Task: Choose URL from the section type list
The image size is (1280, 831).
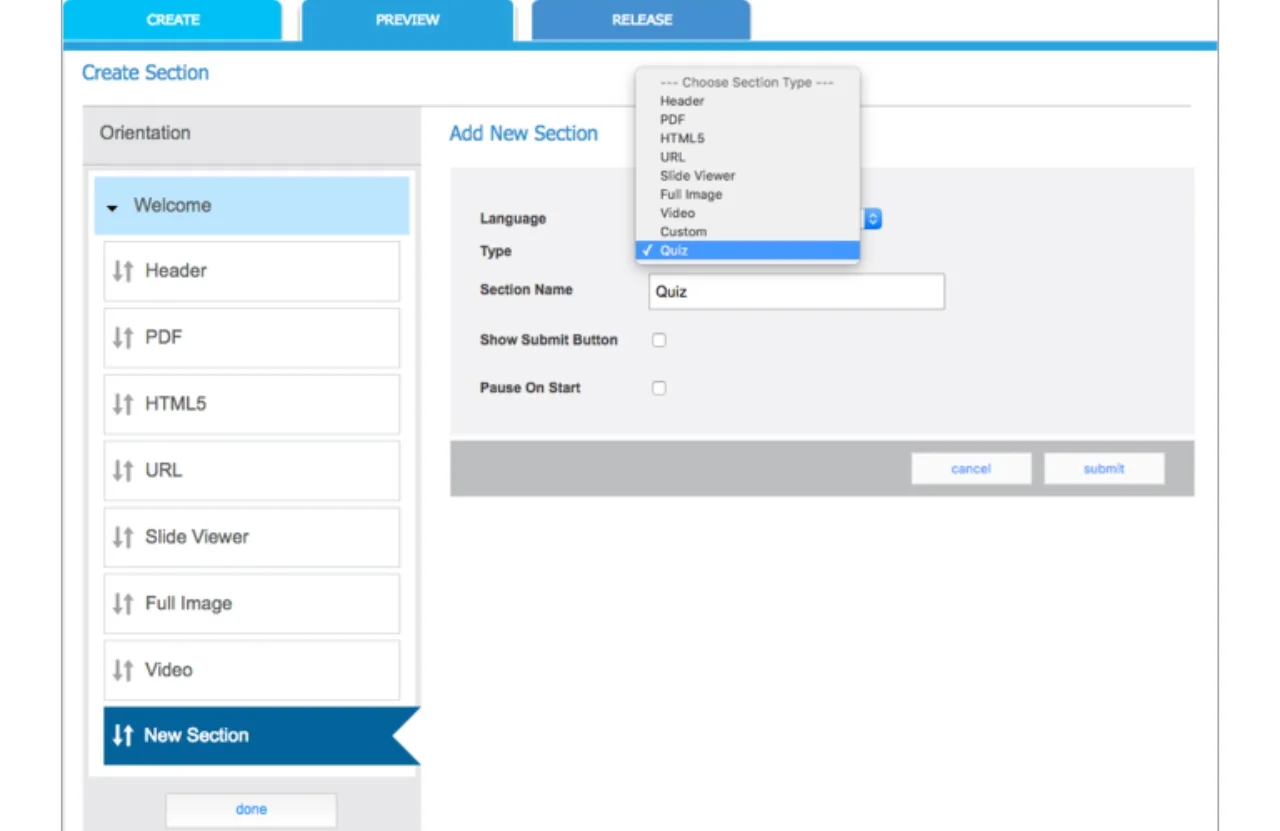Action: [x=748, y=157]
